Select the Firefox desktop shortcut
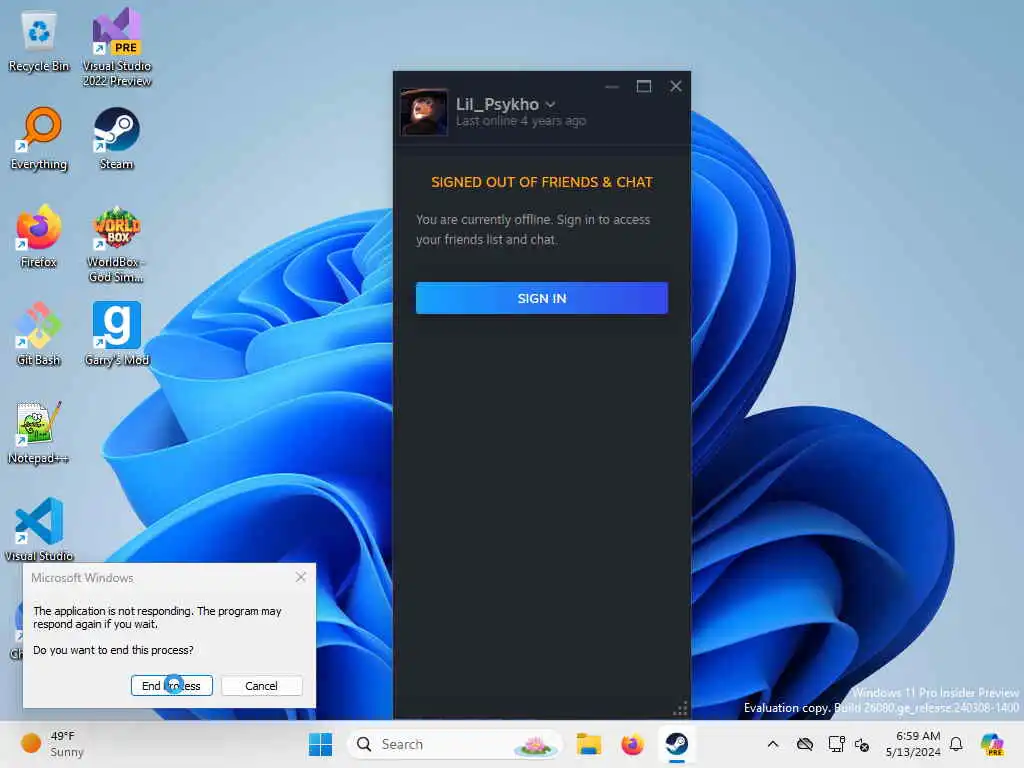The image size is (1024, 768). (39, 237)
